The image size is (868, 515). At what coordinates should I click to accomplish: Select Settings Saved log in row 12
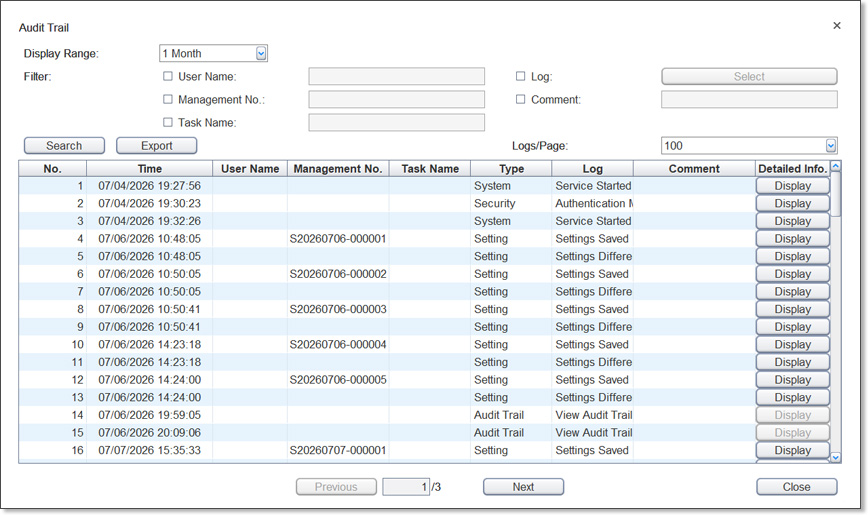[592, 380]
